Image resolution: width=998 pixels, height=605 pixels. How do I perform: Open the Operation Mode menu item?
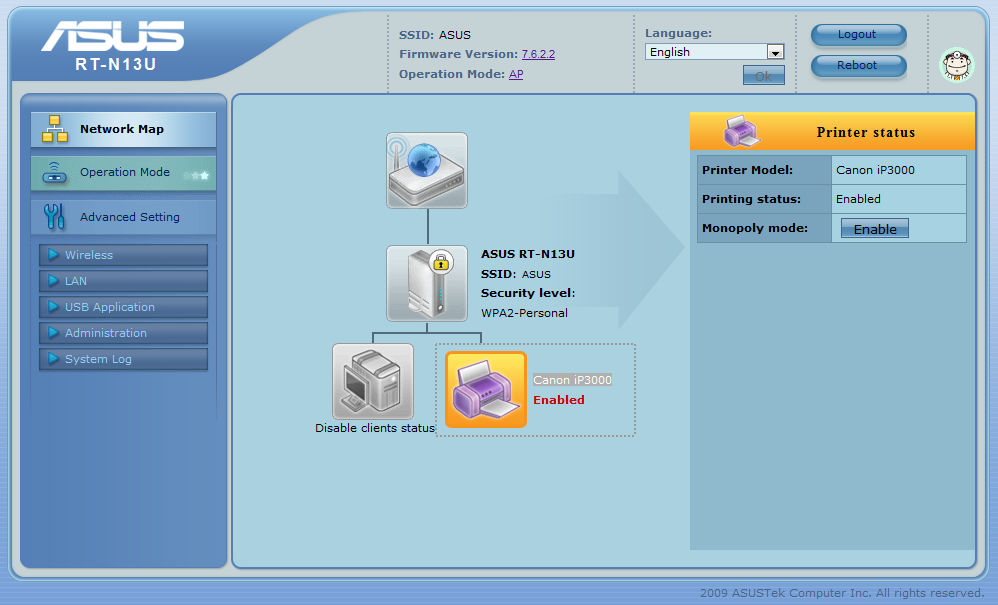pos(123,173)
